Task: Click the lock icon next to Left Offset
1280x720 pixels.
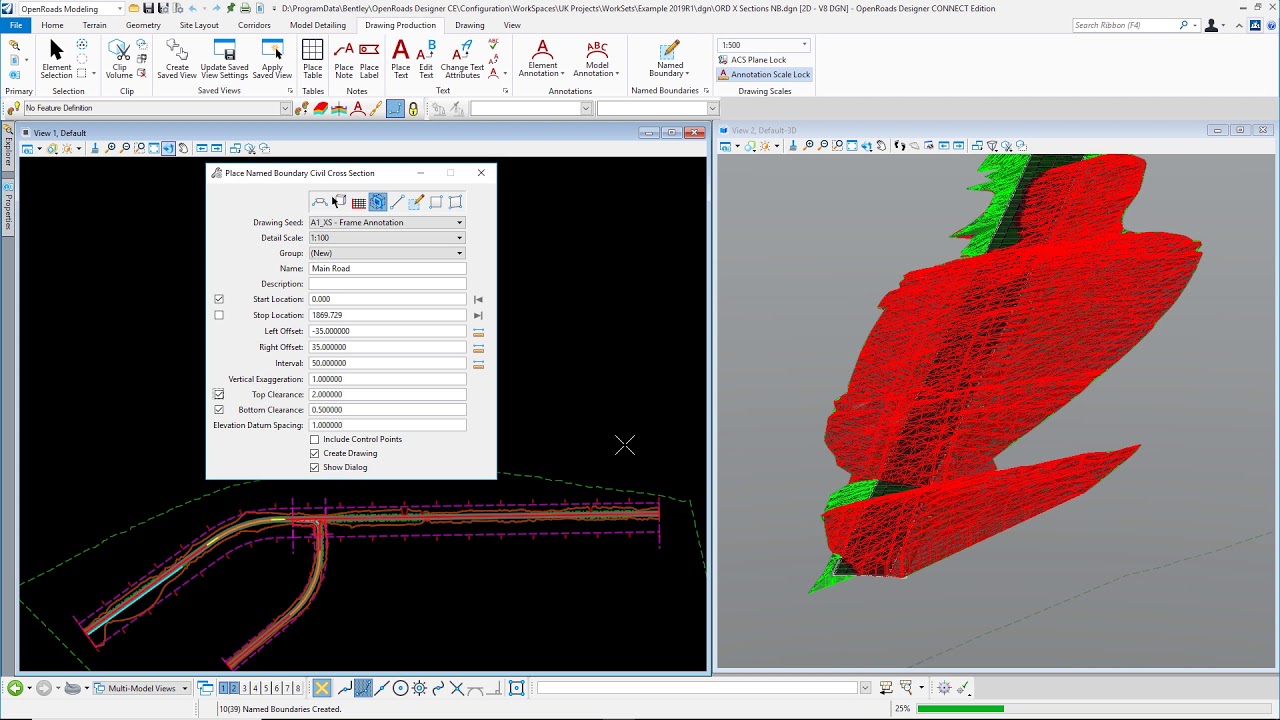Action: 478,331
